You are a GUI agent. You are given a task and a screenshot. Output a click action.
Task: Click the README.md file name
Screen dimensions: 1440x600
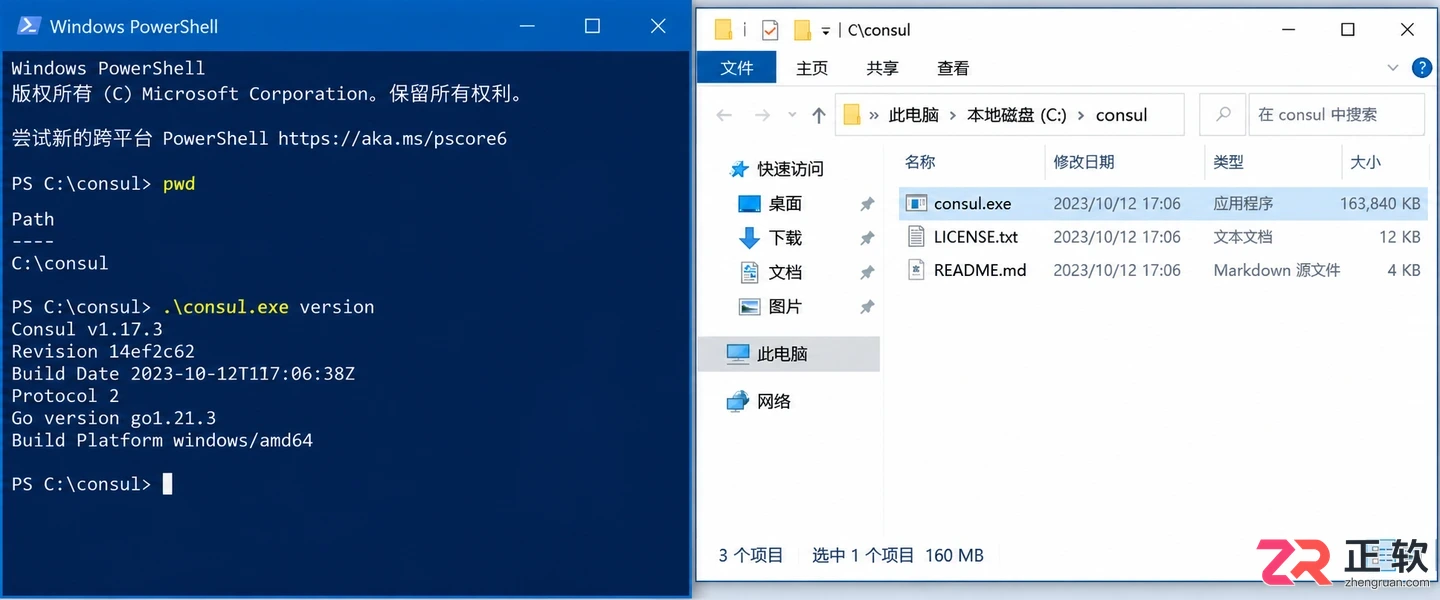tap(980, 270)
